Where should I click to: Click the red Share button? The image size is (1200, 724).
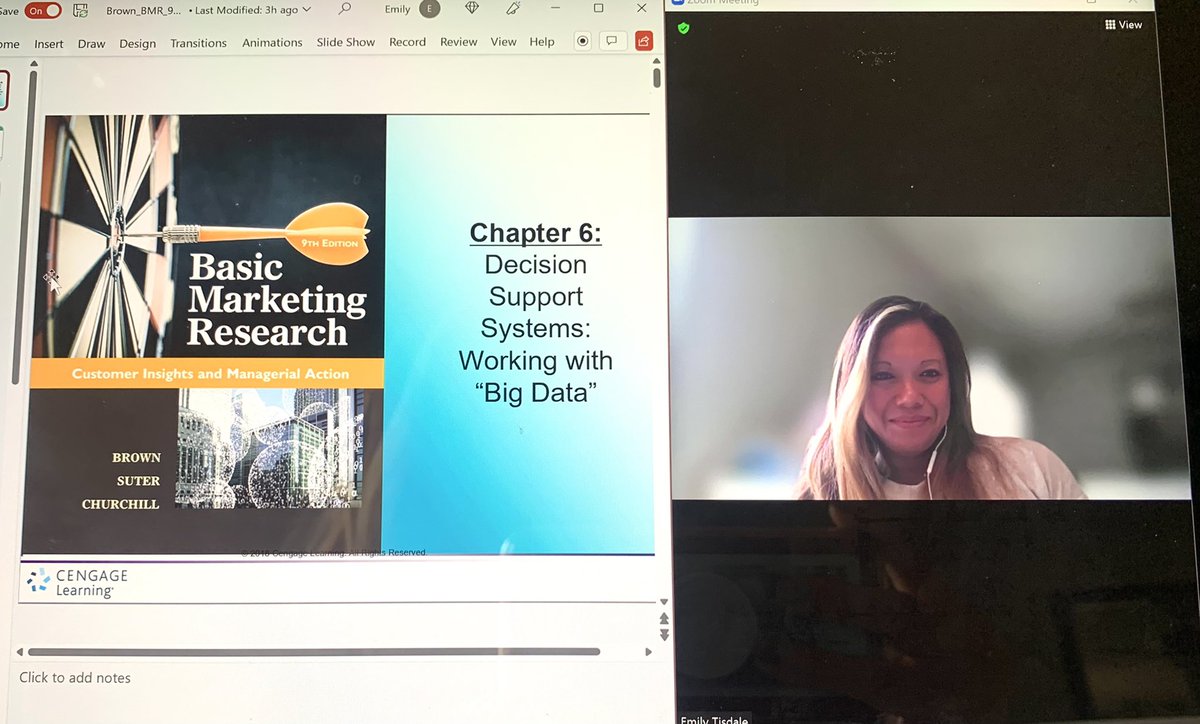coord(644,41)
